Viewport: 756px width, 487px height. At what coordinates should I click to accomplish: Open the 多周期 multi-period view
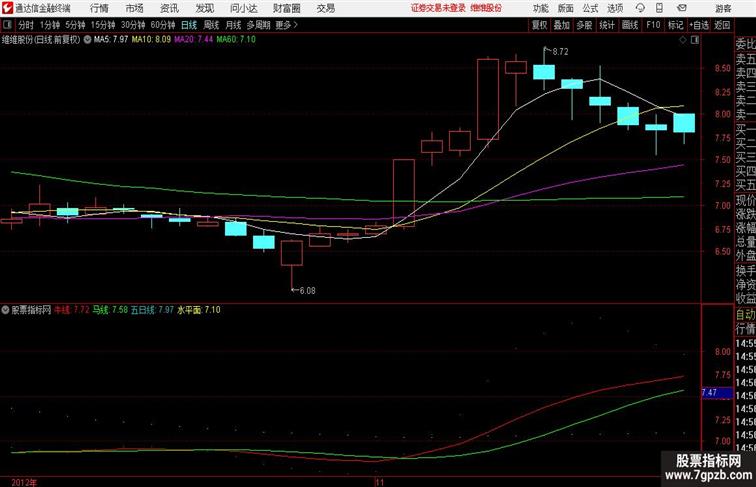(x=258, y=25)
